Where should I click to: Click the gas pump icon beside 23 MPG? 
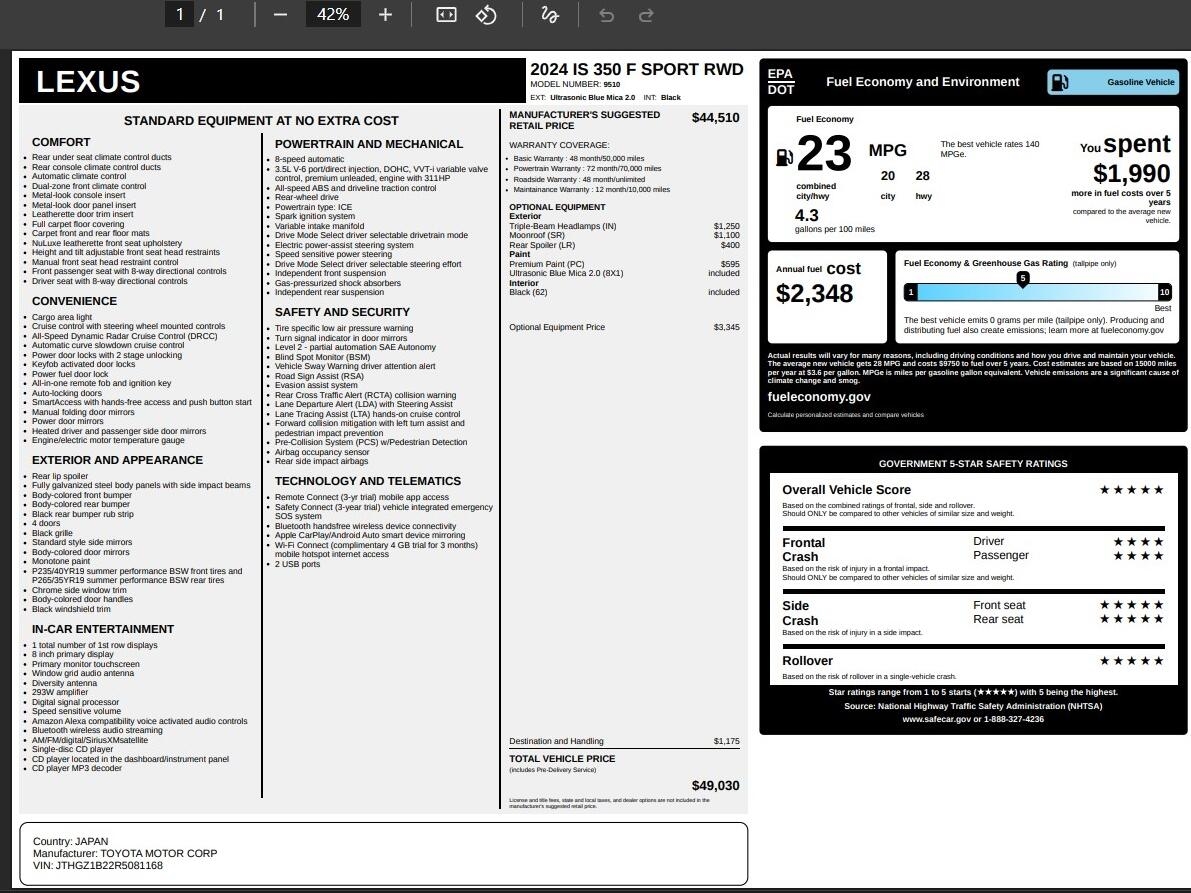(785, 157)
